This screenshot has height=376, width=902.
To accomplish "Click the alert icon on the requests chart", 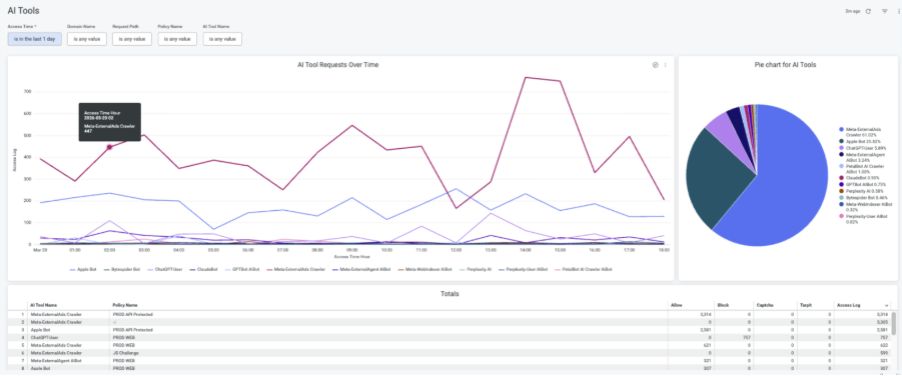I will pyautogui.click(x=655, y=65).
